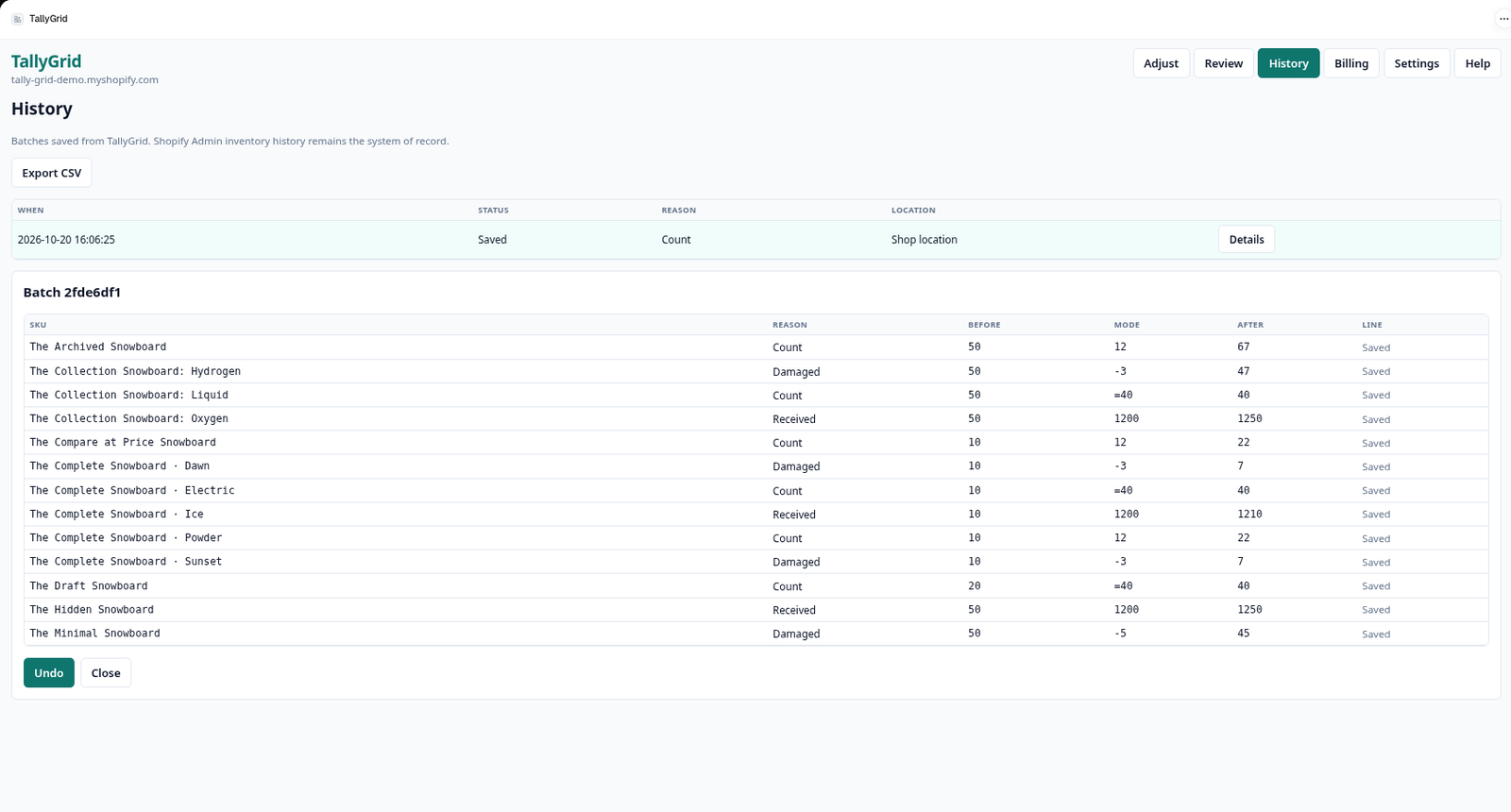Click the Received reason for Hidden Snowboard
This screenshot has height=812, width=1511.
pos(794,610)
